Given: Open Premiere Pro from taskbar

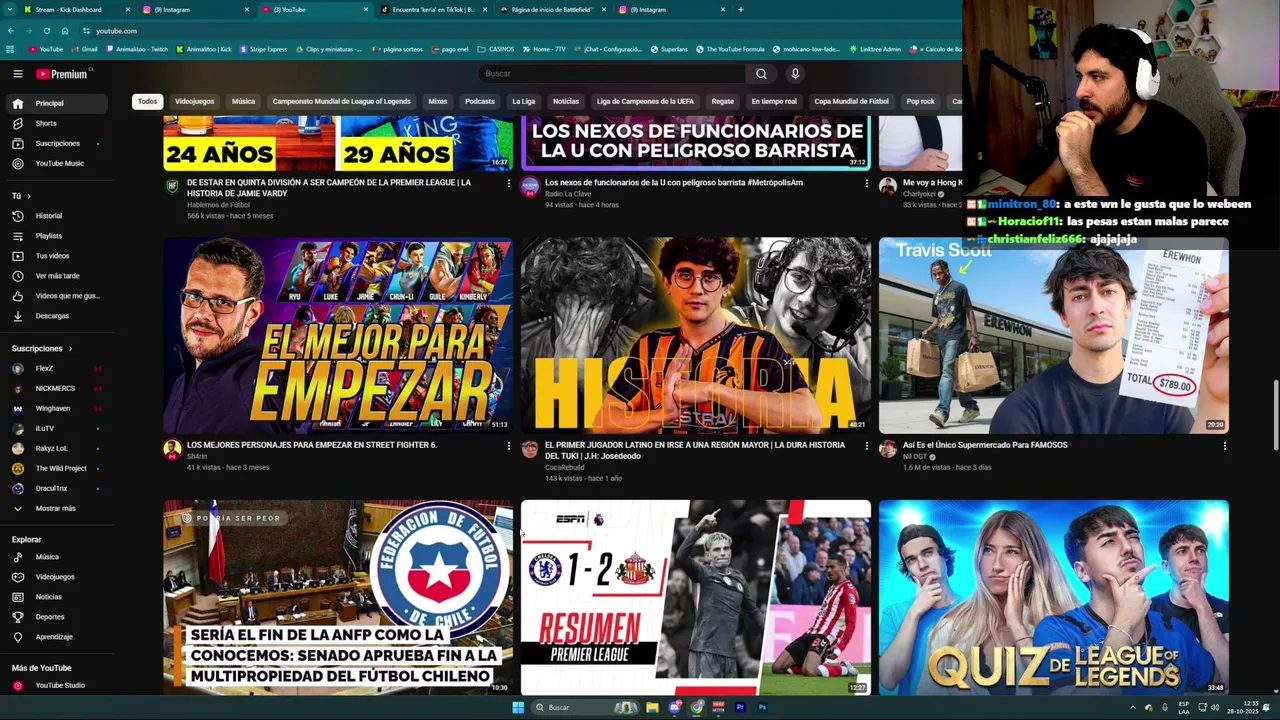Looking at the screenshot, I should tap(740, 707).
